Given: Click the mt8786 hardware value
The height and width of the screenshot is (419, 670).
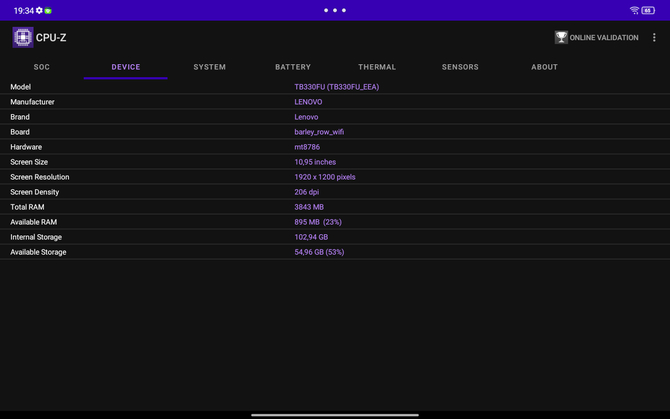Looking at the screenshot, I should point(307,147).
